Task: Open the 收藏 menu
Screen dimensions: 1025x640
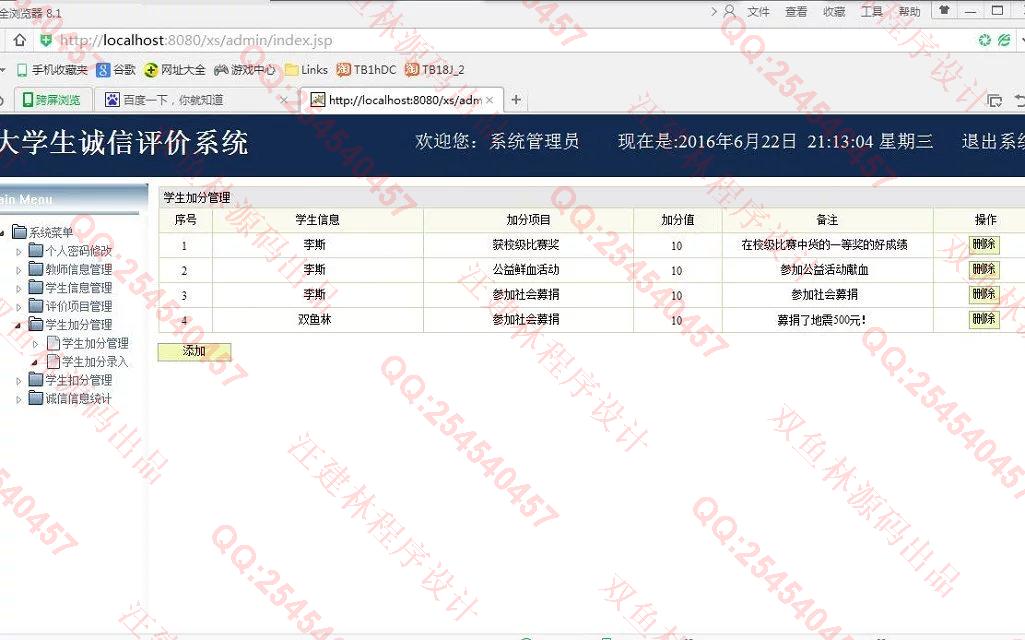Action: point(834,11)
